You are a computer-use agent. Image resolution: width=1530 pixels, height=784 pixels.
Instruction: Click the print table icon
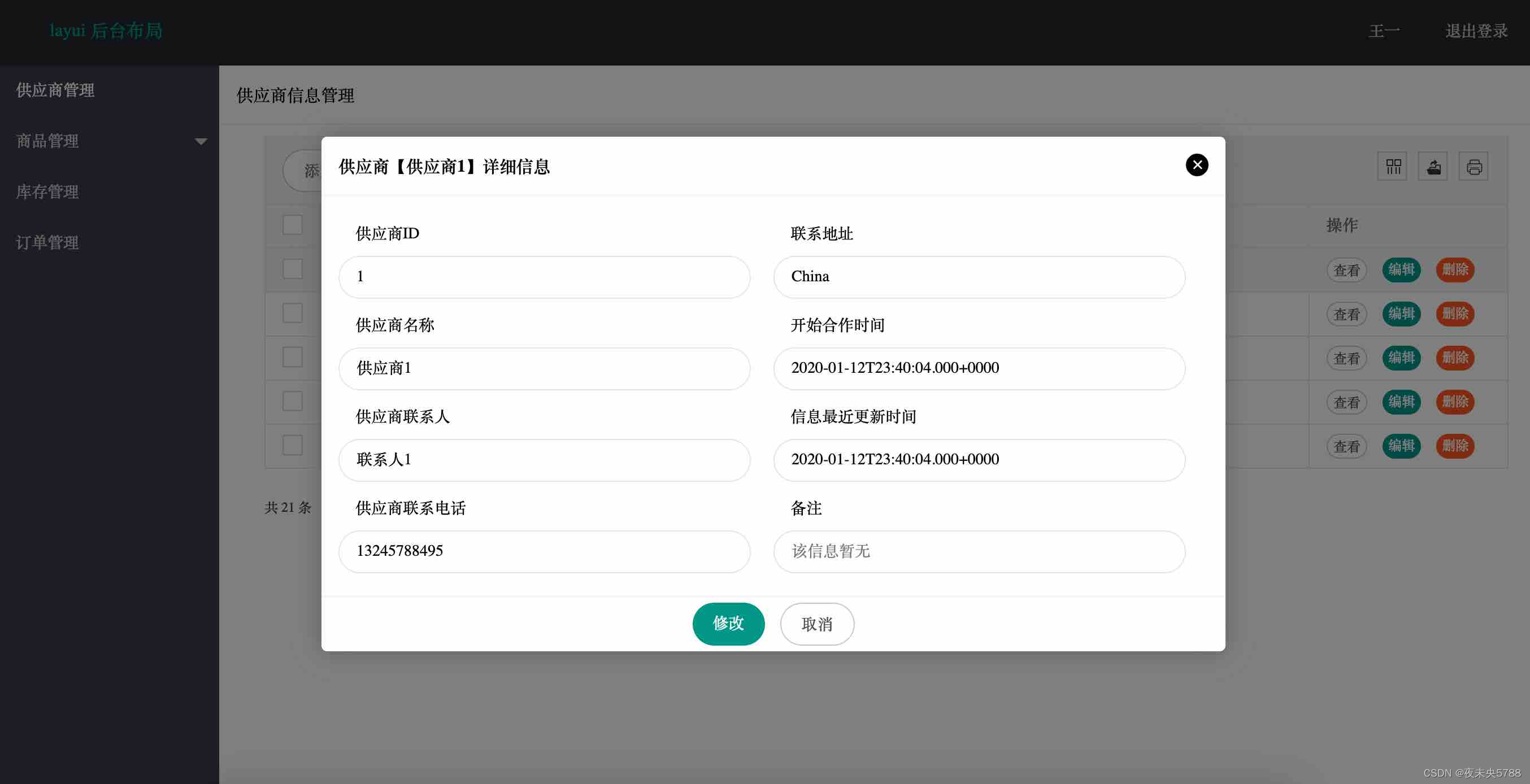pyautogui.click(x=1474, y=167)
